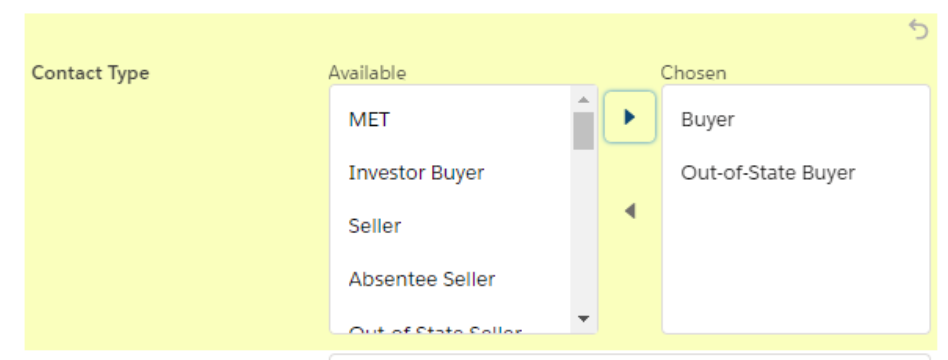Click the Chosen column heading

(693, 73)
